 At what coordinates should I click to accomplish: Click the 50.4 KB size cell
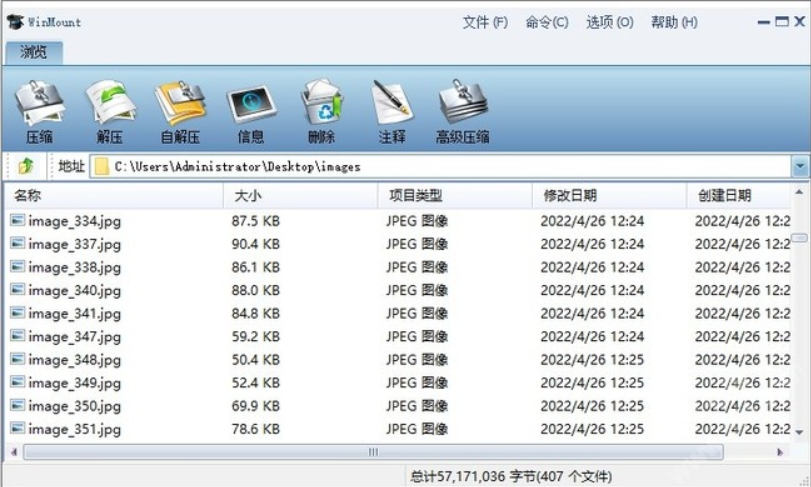[x=256, y=360]
